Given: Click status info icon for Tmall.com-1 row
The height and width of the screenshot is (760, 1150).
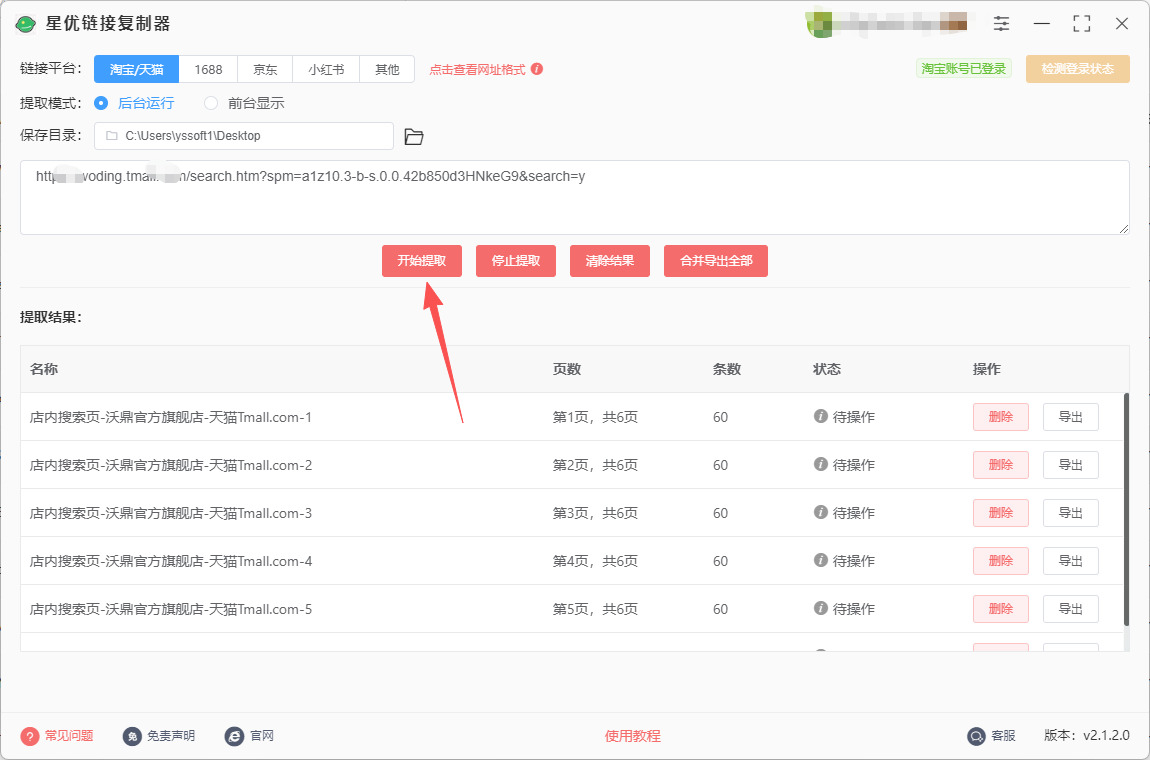Looking at the screenshot, I should pyautogui.click(x=821, y=416).
